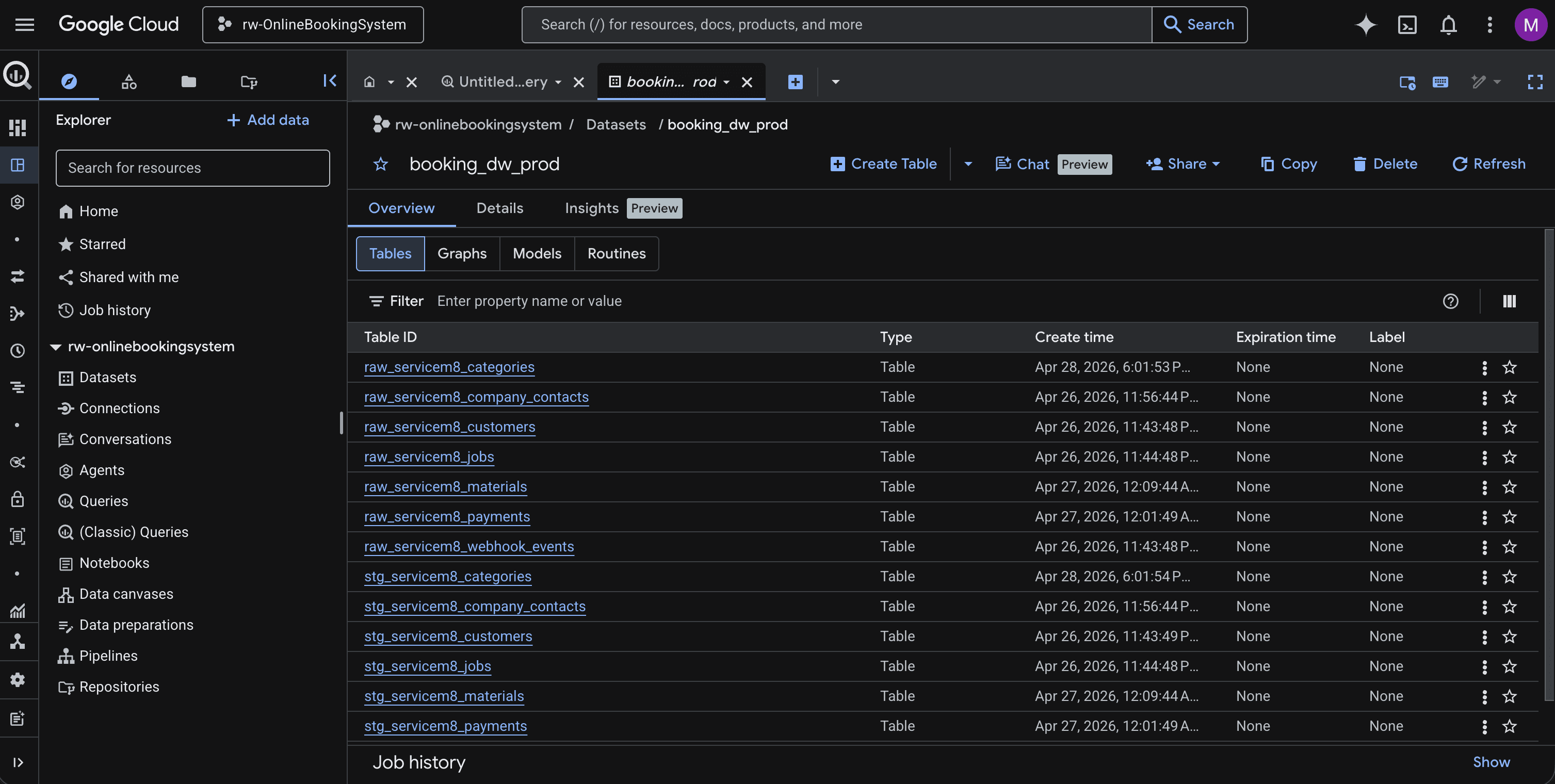The image size is (1555, 784).
Task: Open the main navigation hamburger menu
Action: [24, 25]
